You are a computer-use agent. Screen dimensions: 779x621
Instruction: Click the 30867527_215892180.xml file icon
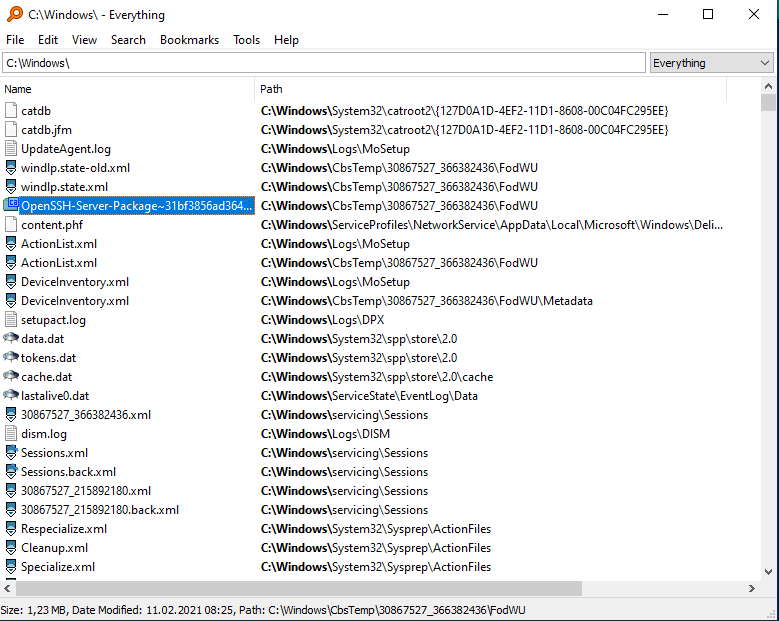tap(10, 491)
